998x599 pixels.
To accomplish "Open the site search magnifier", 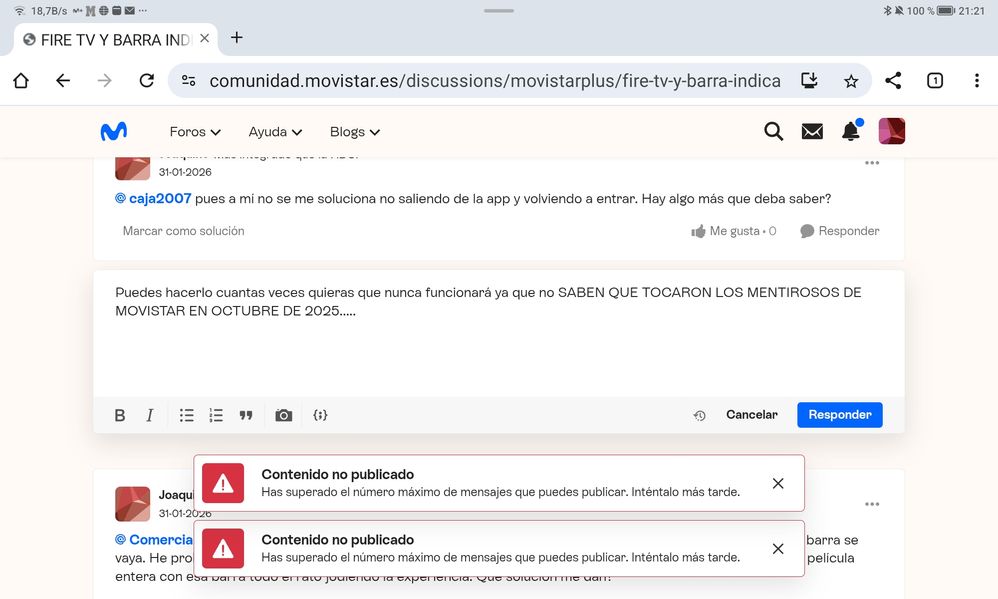I will point(773,131).
